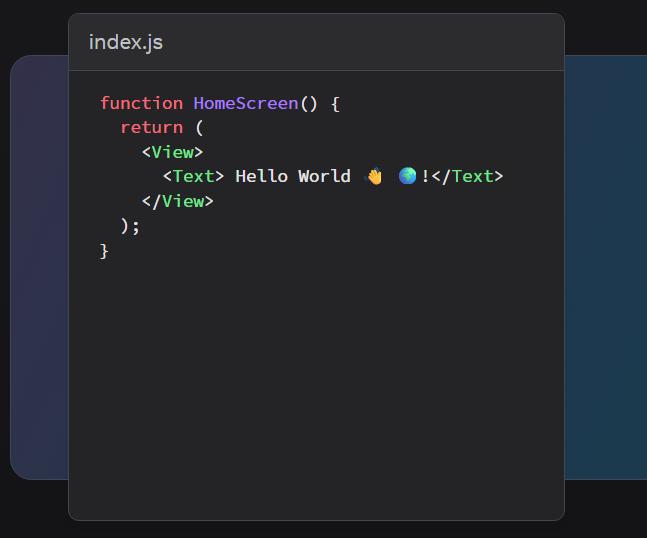Click the opening View tag
Image resolution: width=647 pixels, height=538 pixels.
(x=172, y=152)
